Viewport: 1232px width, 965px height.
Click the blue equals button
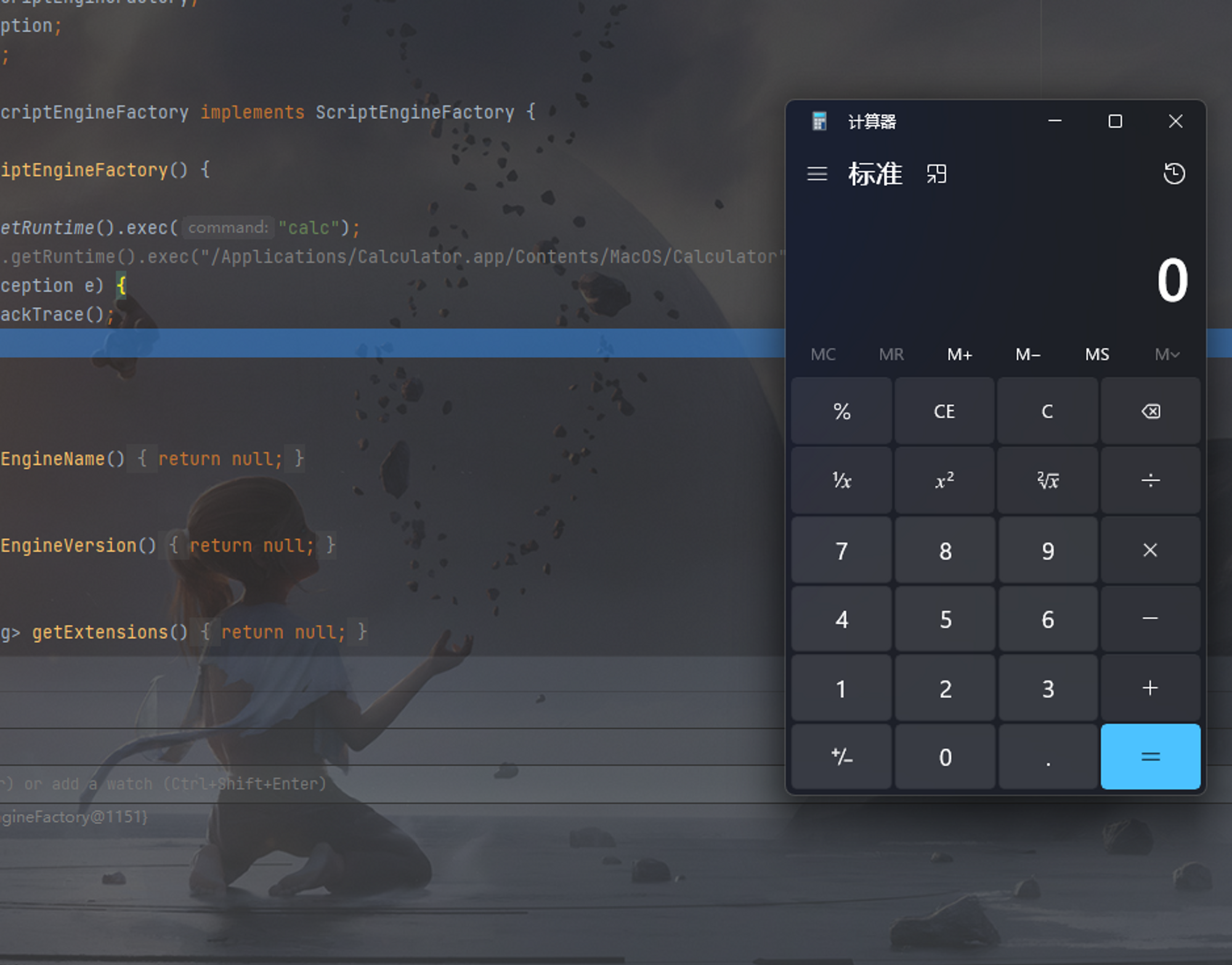click(x=1150, y=756)
